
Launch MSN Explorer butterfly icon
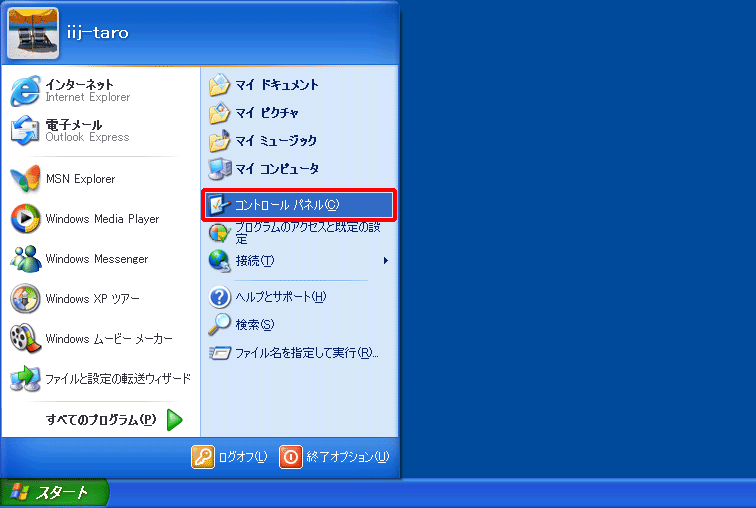25,179
